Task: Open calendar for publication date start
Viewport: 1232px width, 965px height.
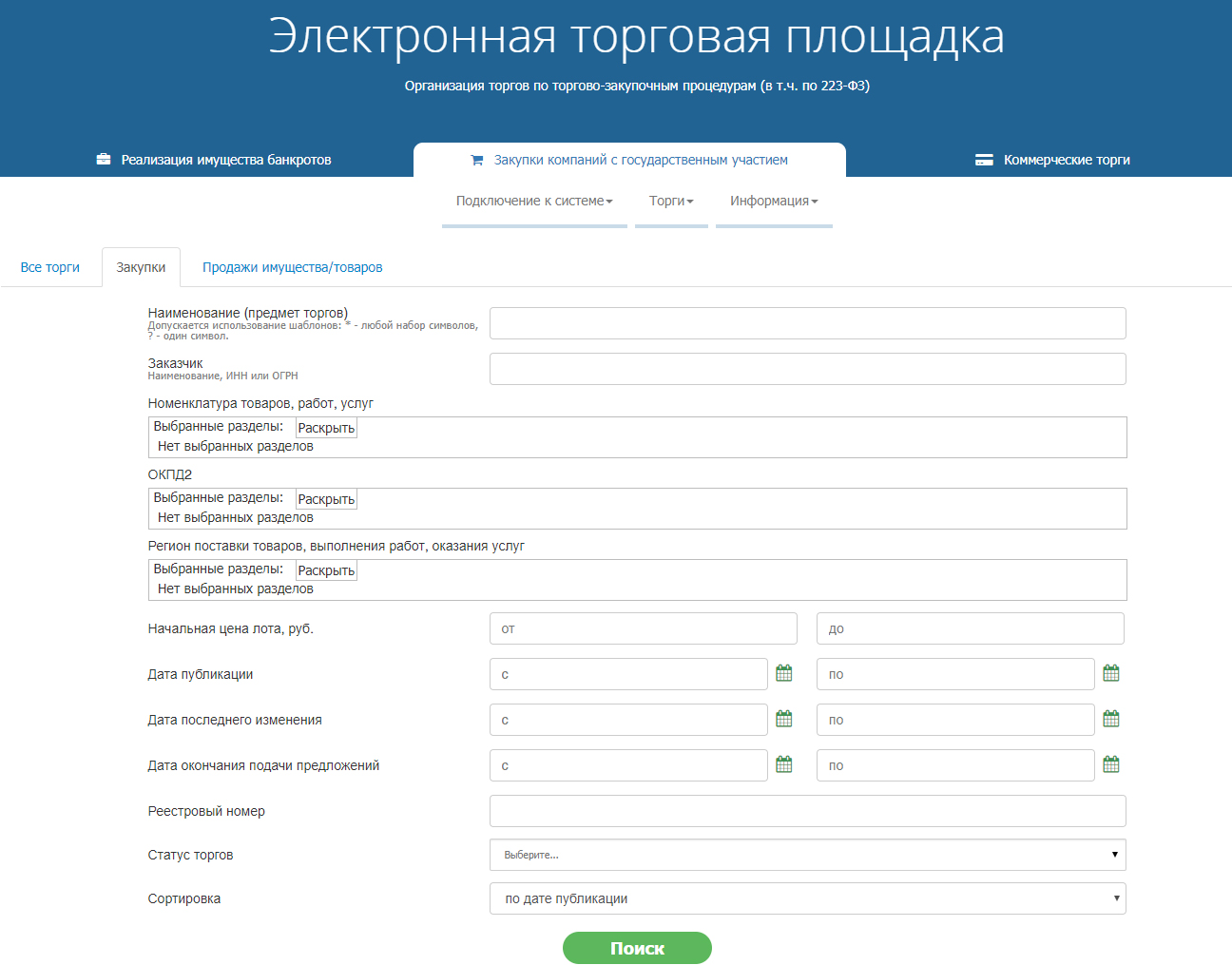Action: (x=784, y=673)
